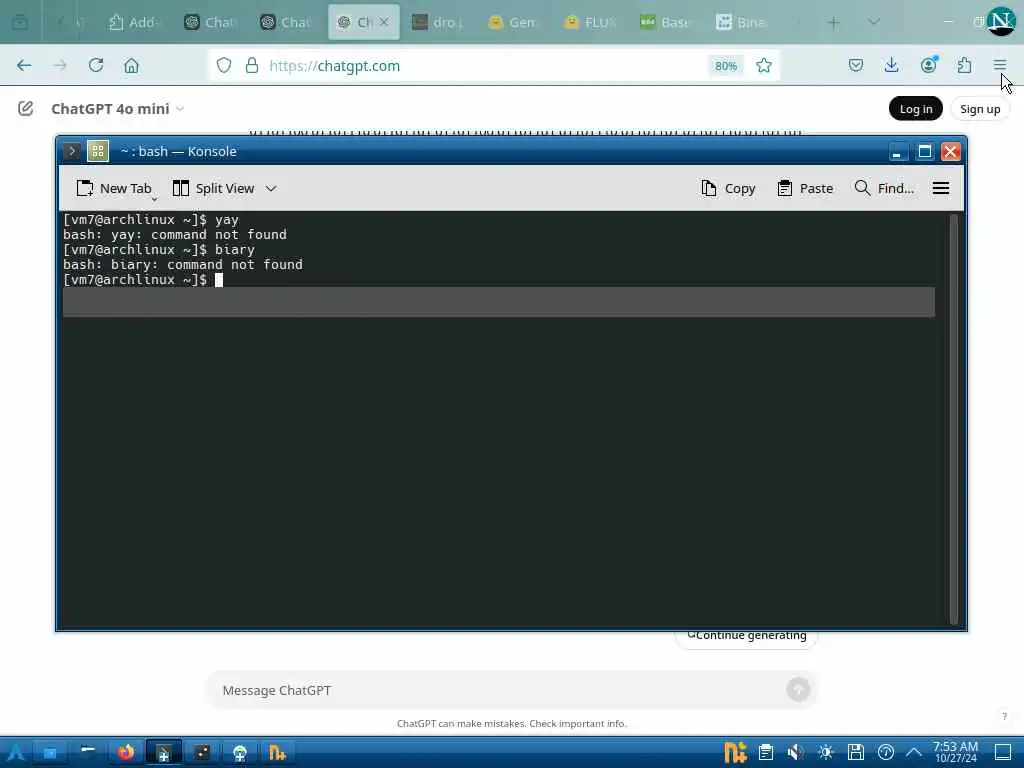Click the show desktop button
Image resolution: width=1024 pixels, height=768 pixels.
[x=1002, y=752]
